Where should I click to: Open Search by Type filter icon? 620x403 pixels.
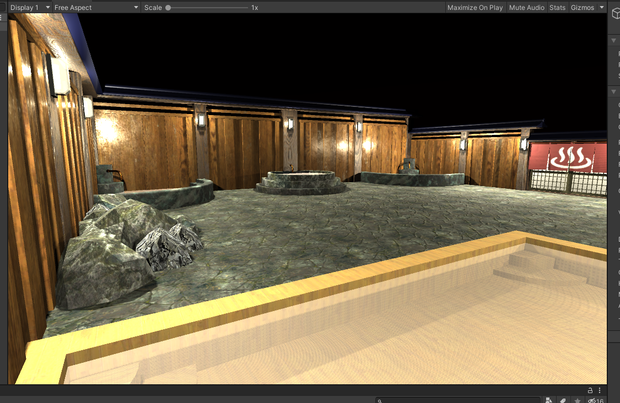coord(549,400)
